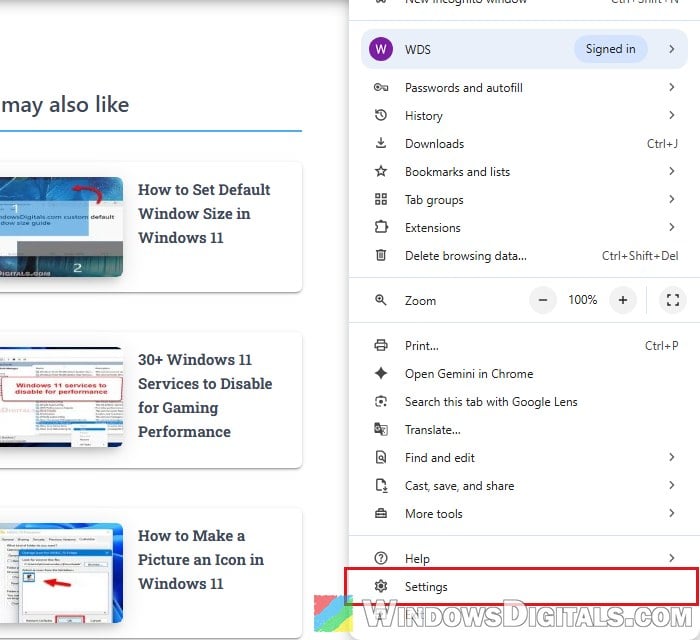Click the Signed in status pill
700x640 pixels.
coord(610,49)
